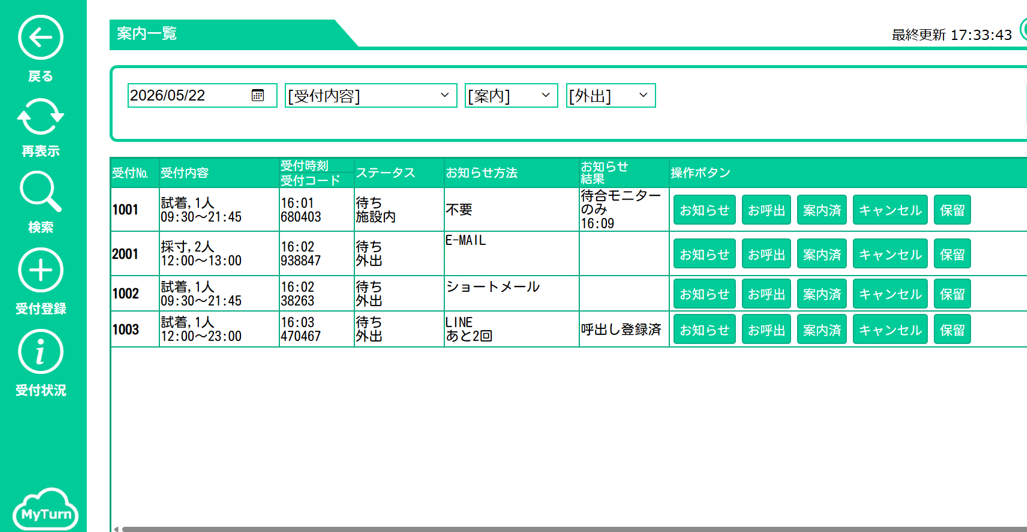The width and height of the screenshot is (1027, 532).
Task: Click the 呼出し登録済 result cell
Action: point(624,330)
